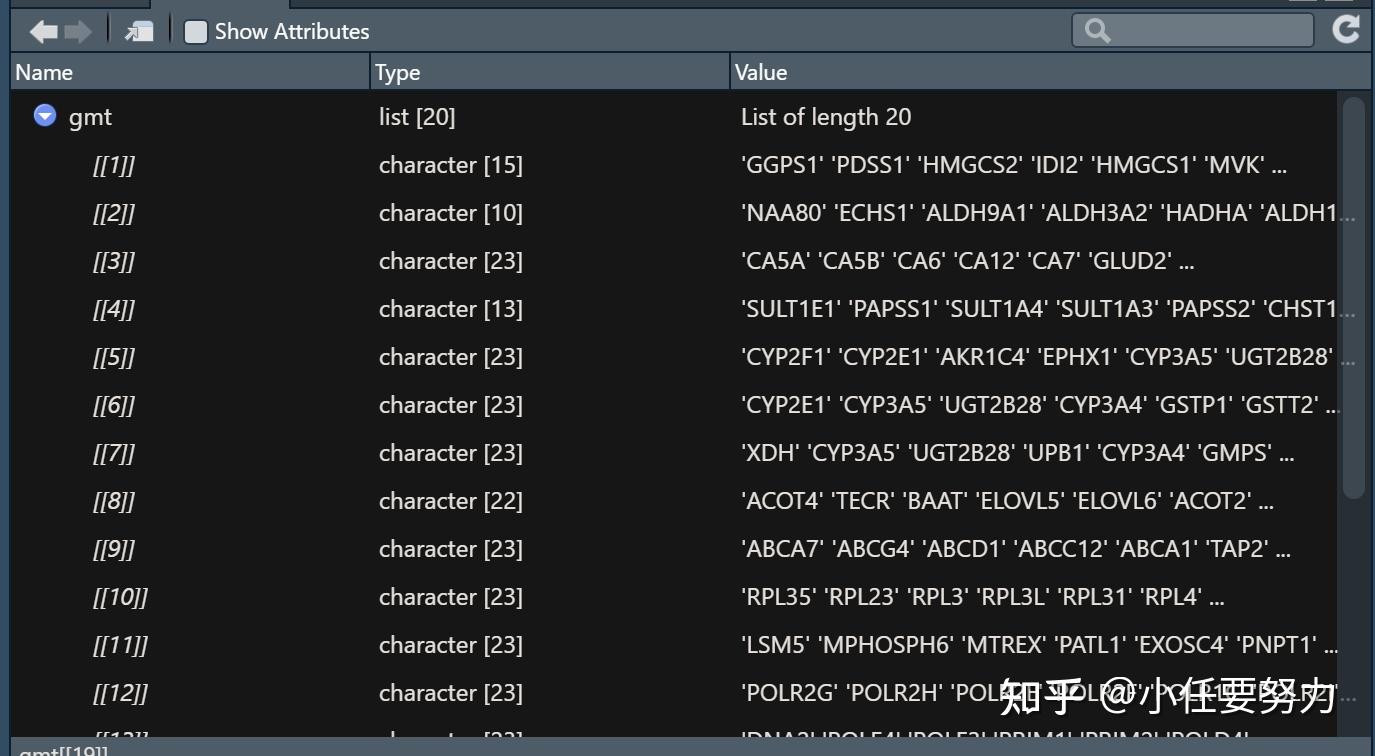Viewport: 1375px width, 756px height.
Task: Click the blue chevron icon beside gmt
Action: 44,115
